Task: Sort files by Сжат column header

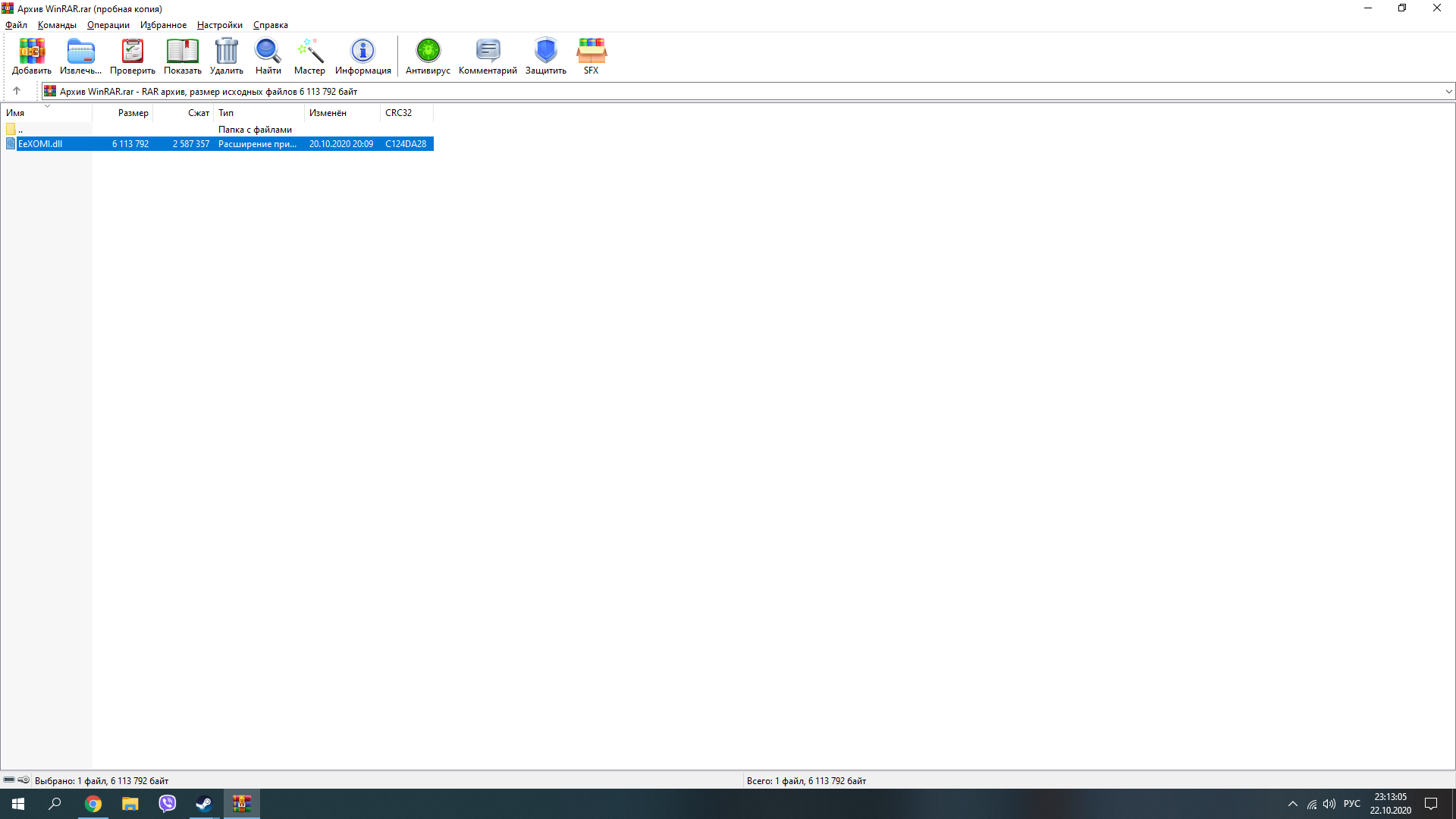Action: [x=184, y=113]
